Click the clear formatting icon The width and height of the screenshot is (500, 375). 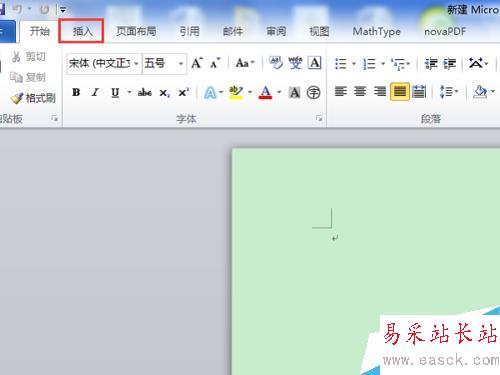(276, 63)
